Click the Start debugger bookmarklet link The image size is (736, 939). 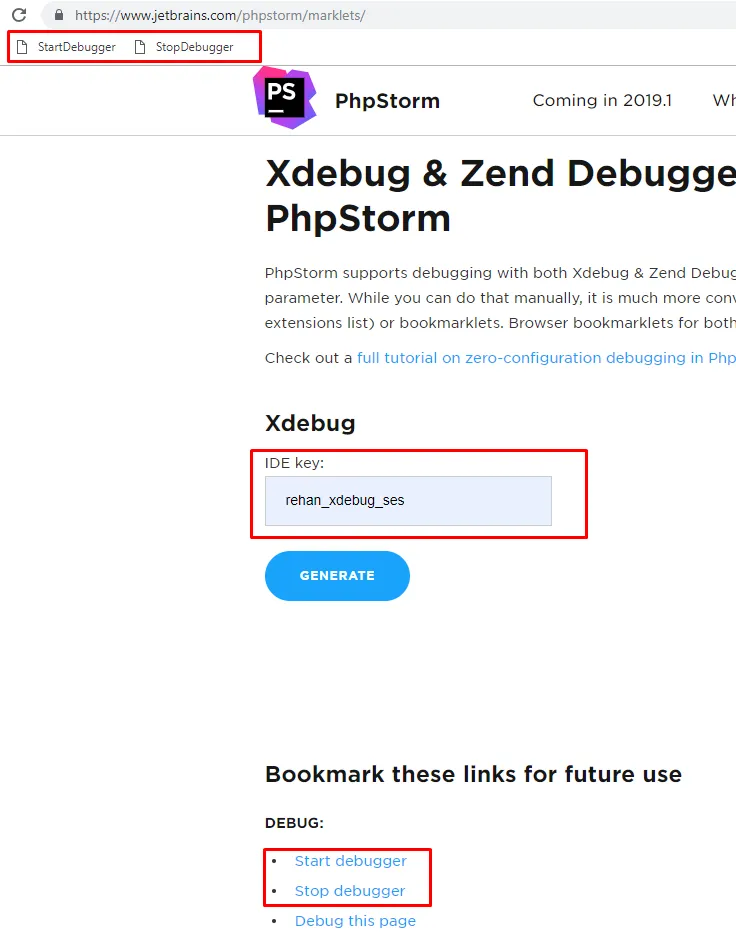pos(350,861)
